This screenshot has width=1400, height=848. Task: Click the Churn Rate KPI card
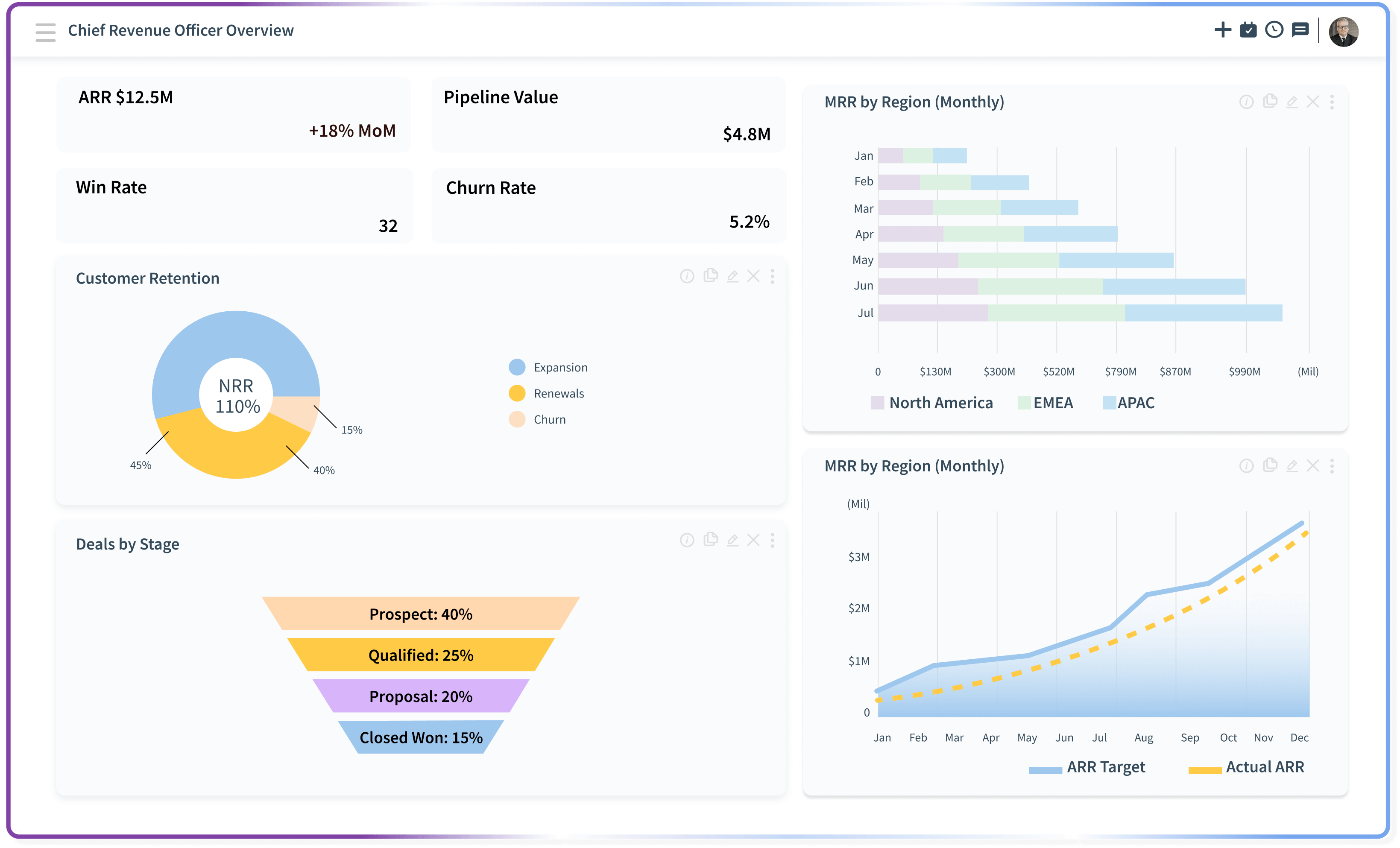[x=608, y=206]
